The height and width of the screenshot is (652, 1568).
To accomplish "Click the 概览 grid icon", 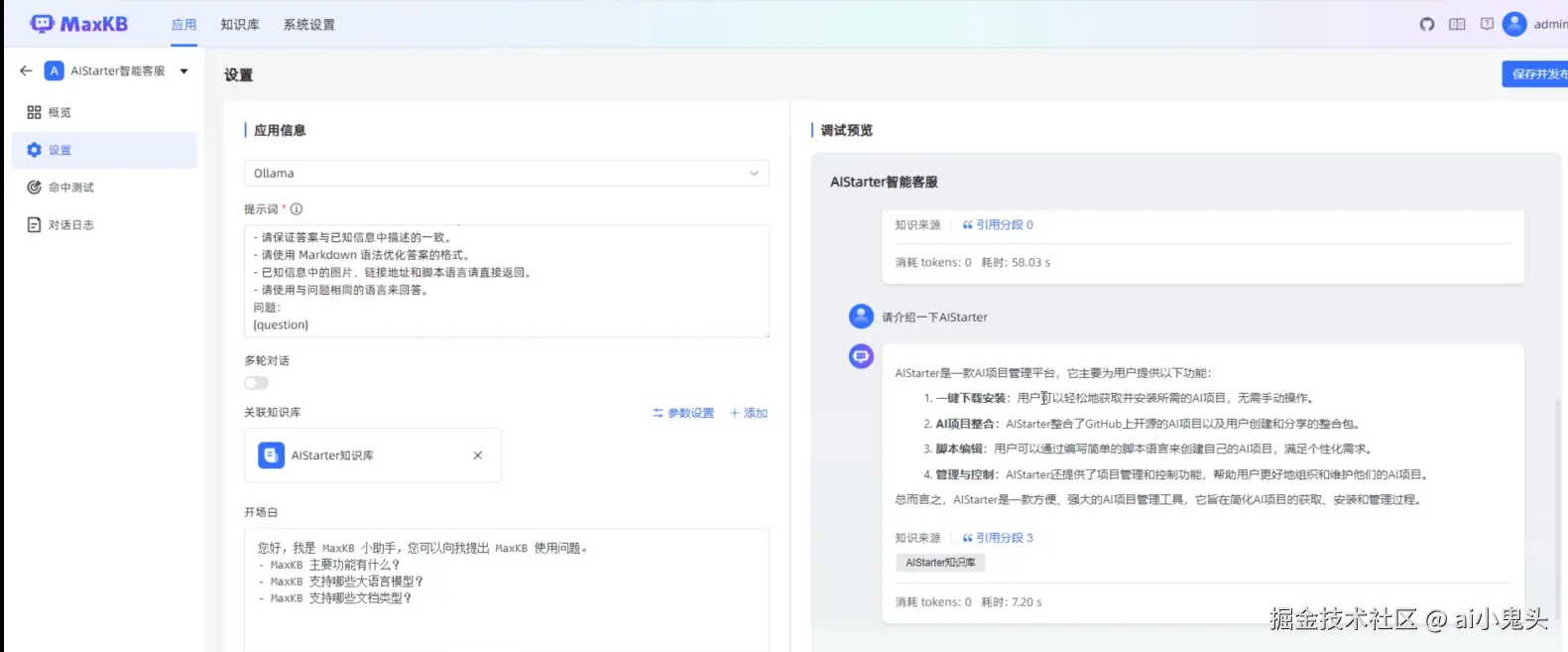I will click(34, 112).
